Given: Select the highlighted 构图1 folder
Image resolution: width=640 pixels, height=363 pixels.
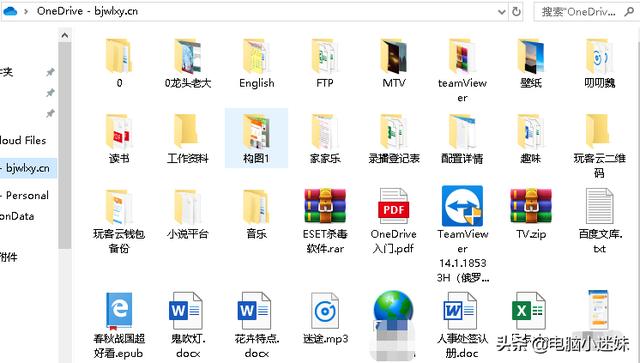Looking at the screenshot, I should pos(256,138).
